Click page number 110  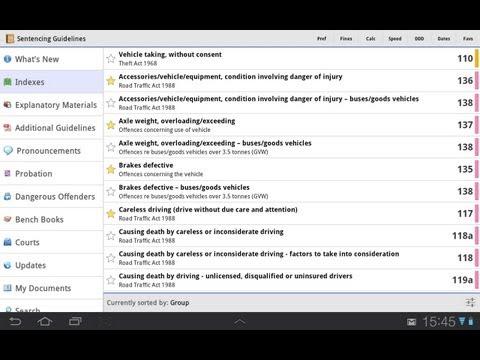point(465,59)
